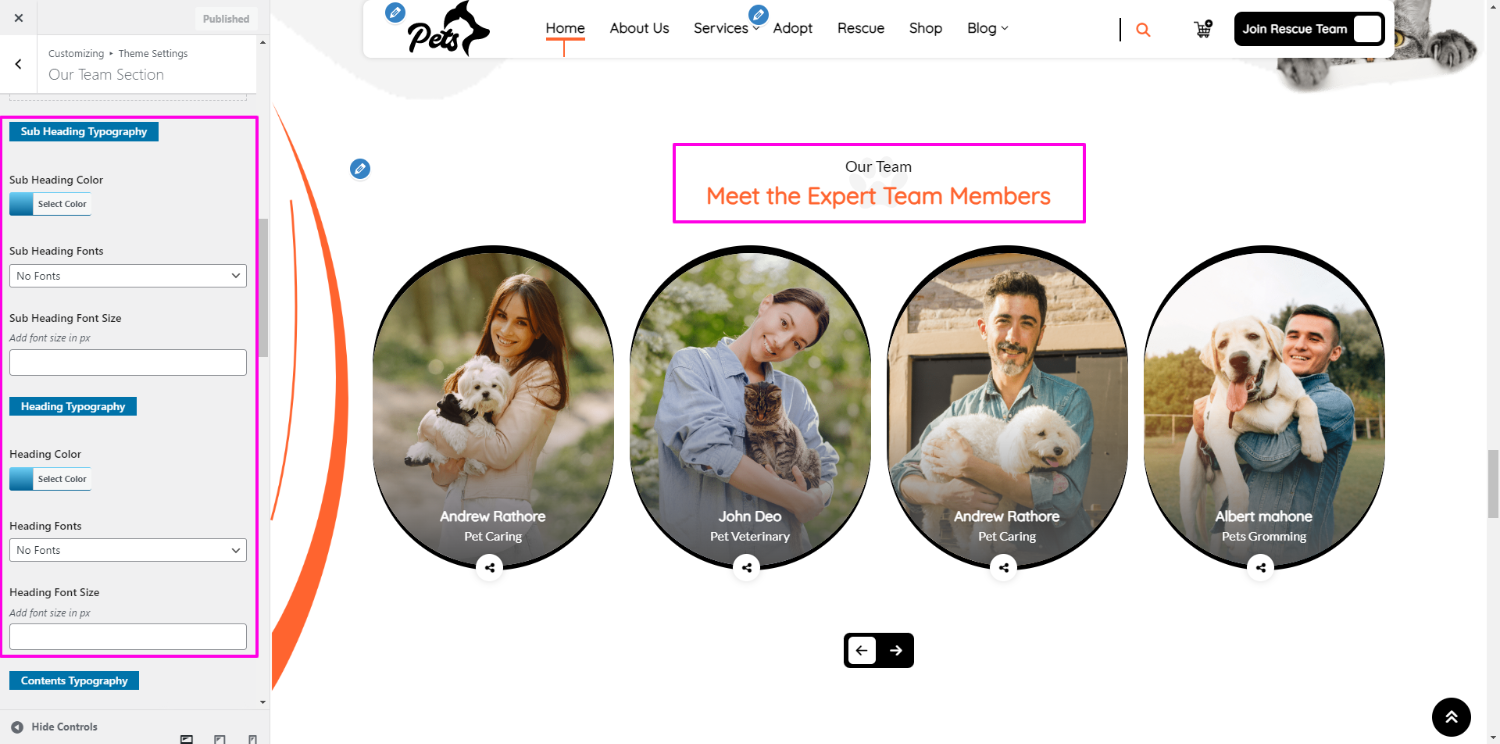Click the edit pencil icon over the Pets logo
Viewport: 1500px width, 744px height.
coord(396,13)
